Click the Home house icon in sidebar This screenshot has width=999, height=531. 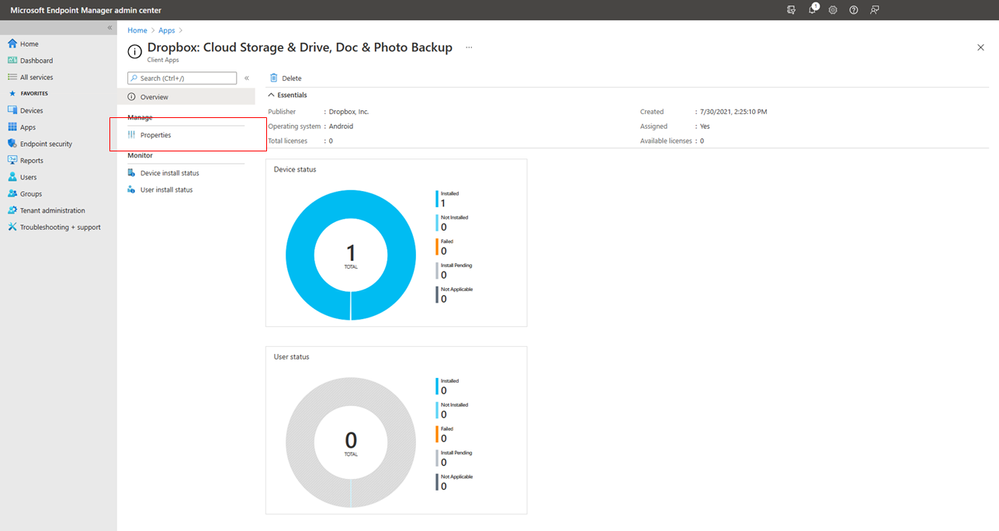pos(12,43)
